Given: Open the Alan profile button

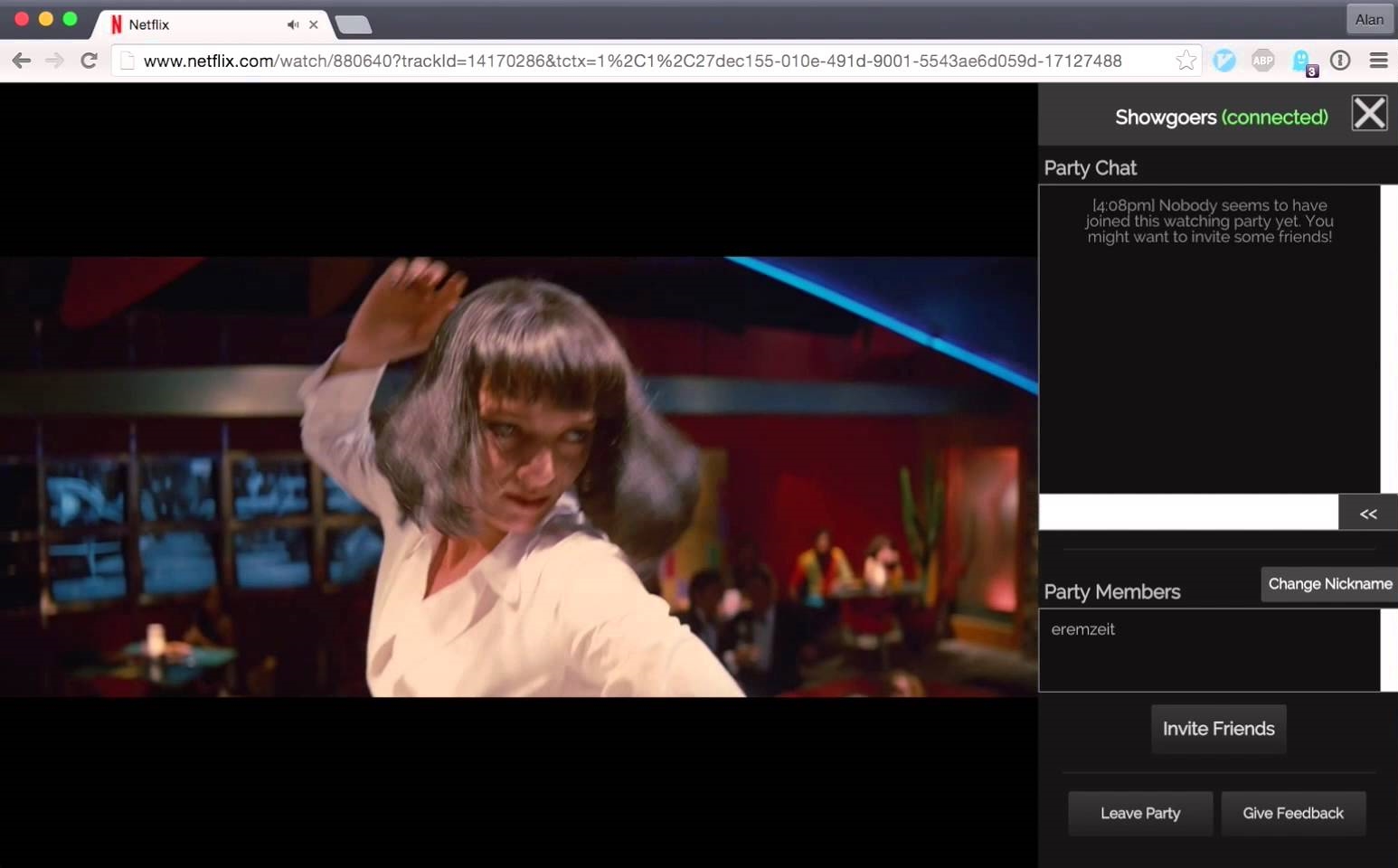Looking at the screenshot, I should coord(1369,19).
